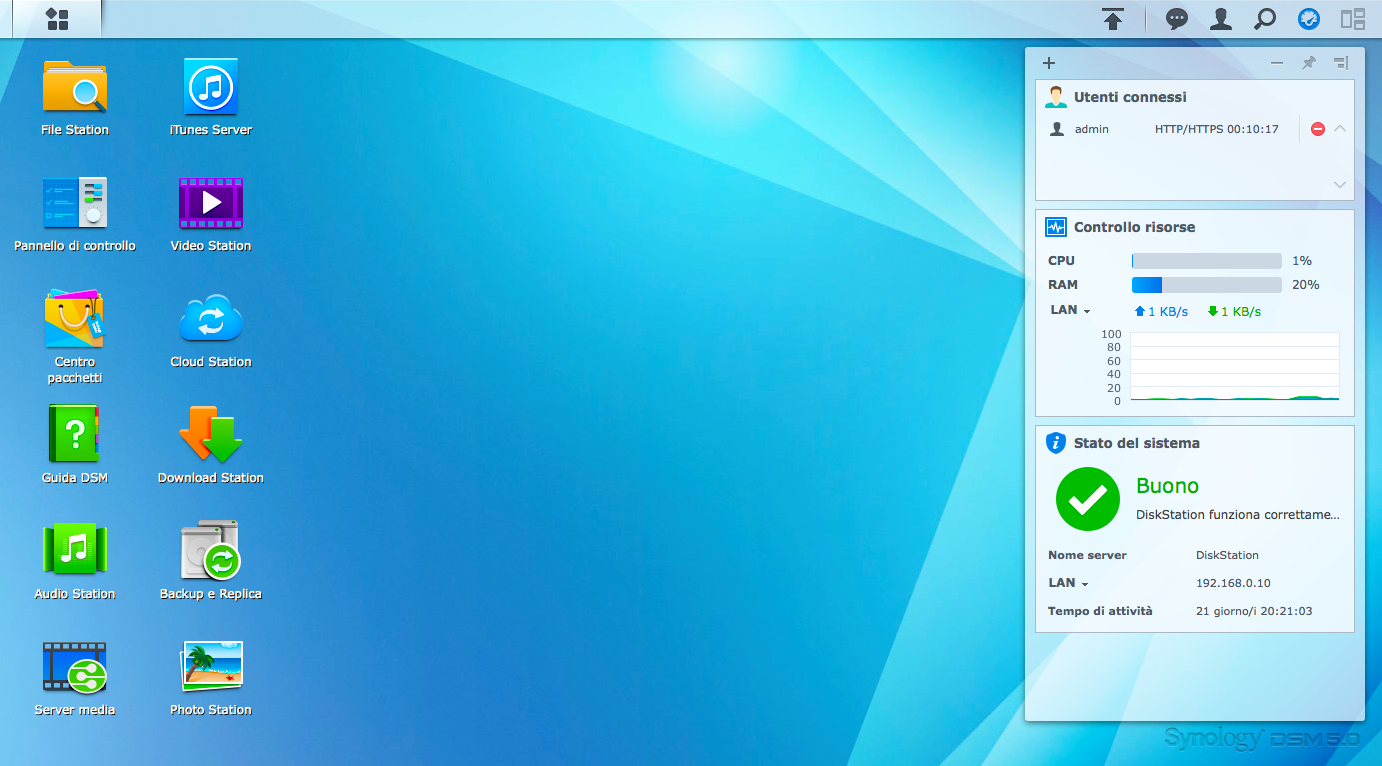Expand the LAN dropdown in Stato del sistema
This screenshot has width=1382, height=766.
[1068, 583]
